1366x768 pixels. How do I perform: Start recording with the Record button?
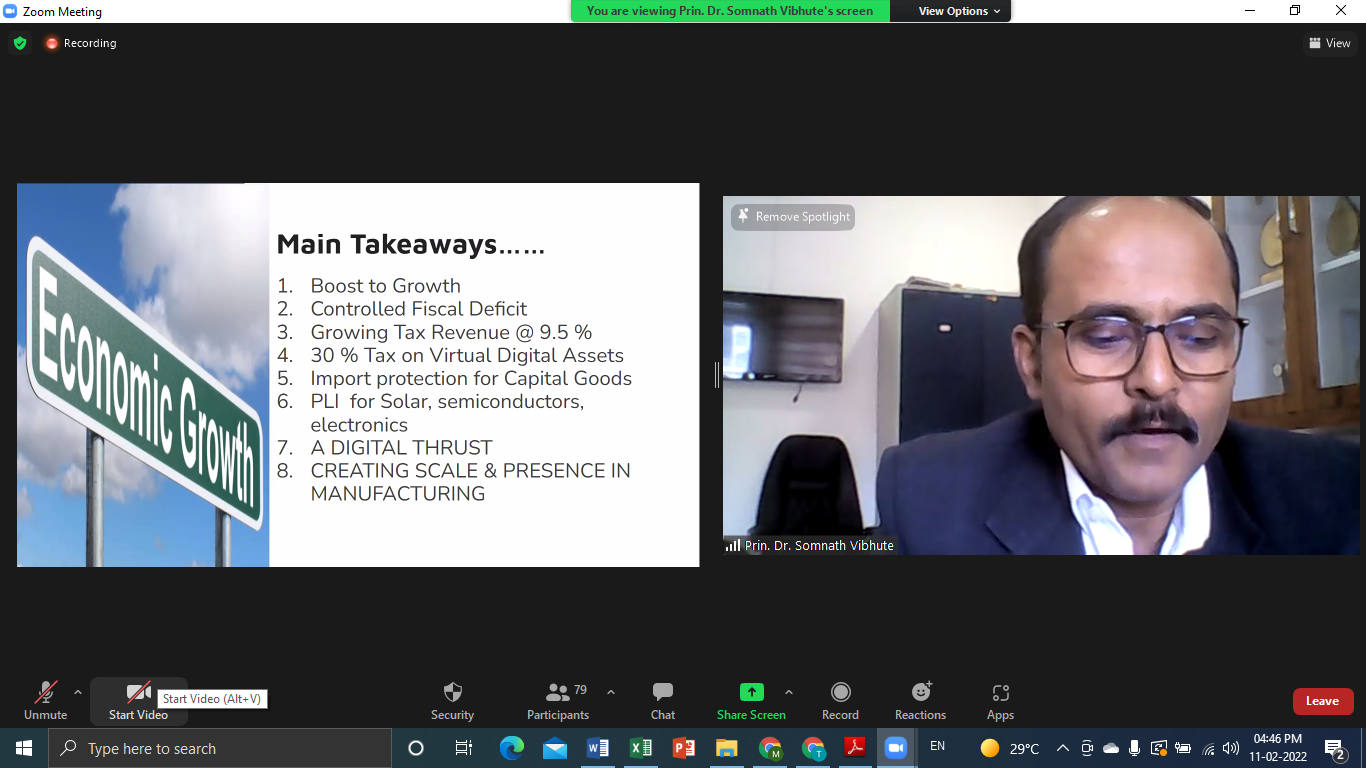[840, 693]
